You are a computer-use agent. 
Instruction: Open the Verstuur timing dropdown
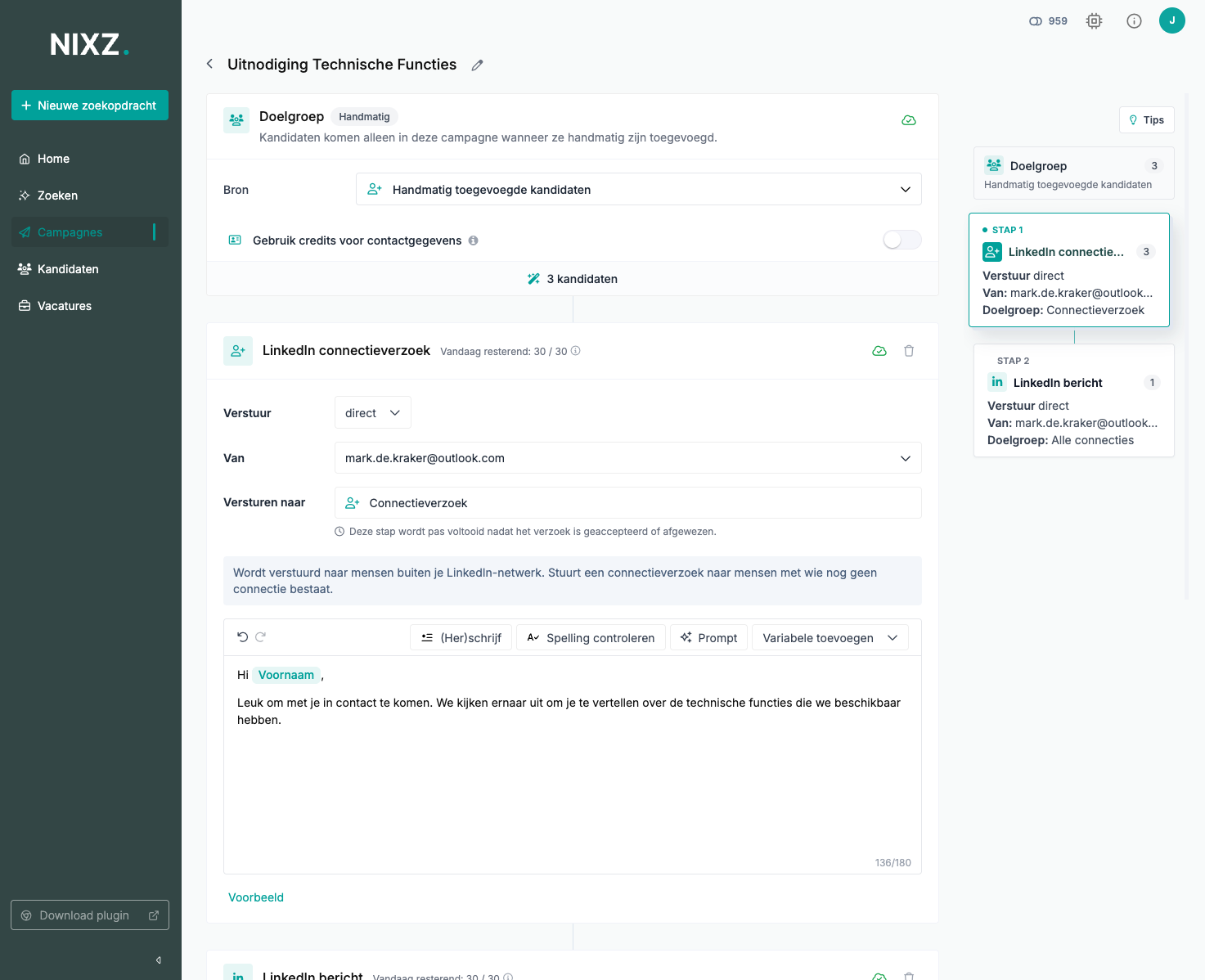point(373,412)
